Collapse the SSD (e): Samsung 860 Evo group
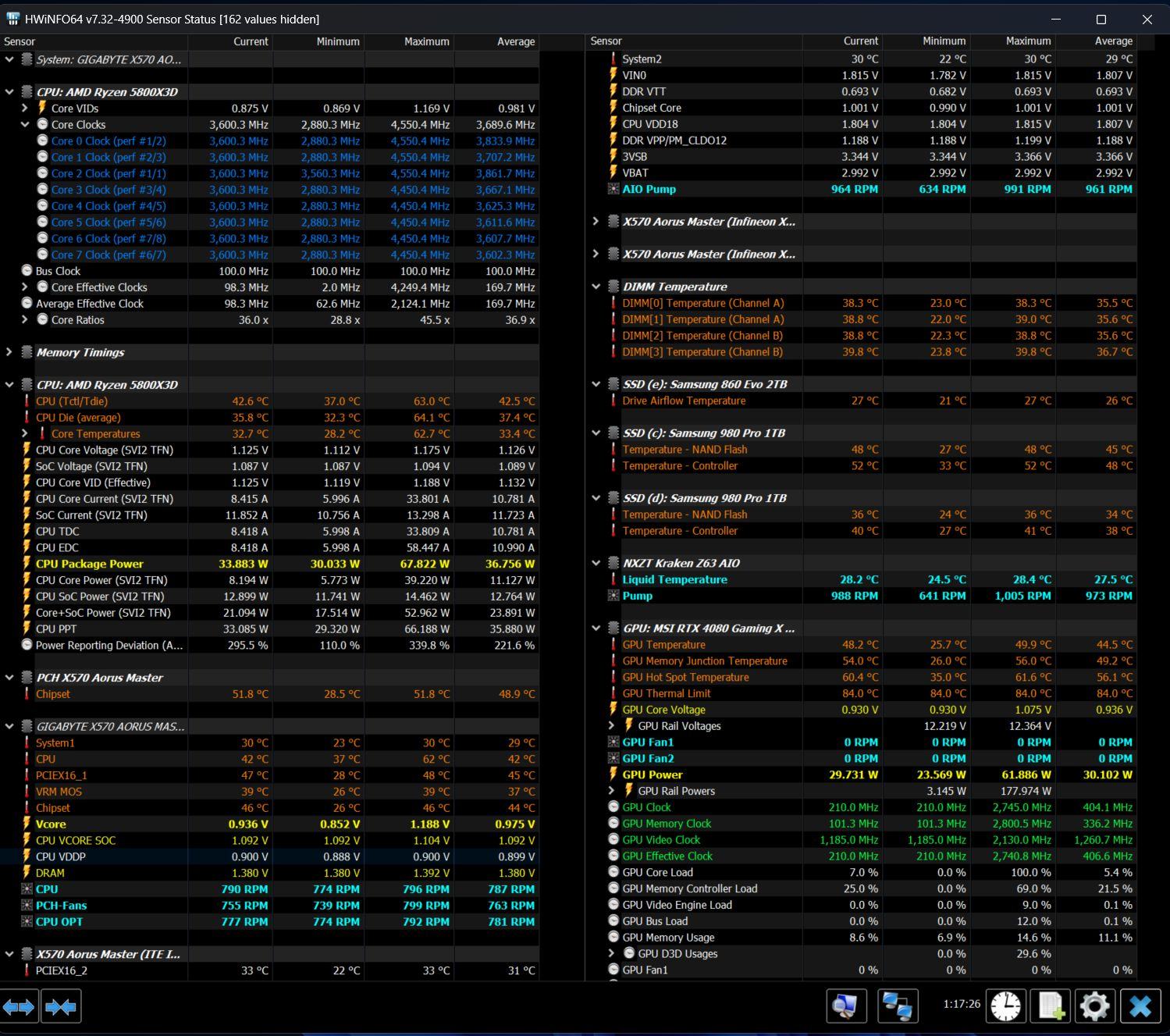 pyautogui.click(x=596, y=384)
